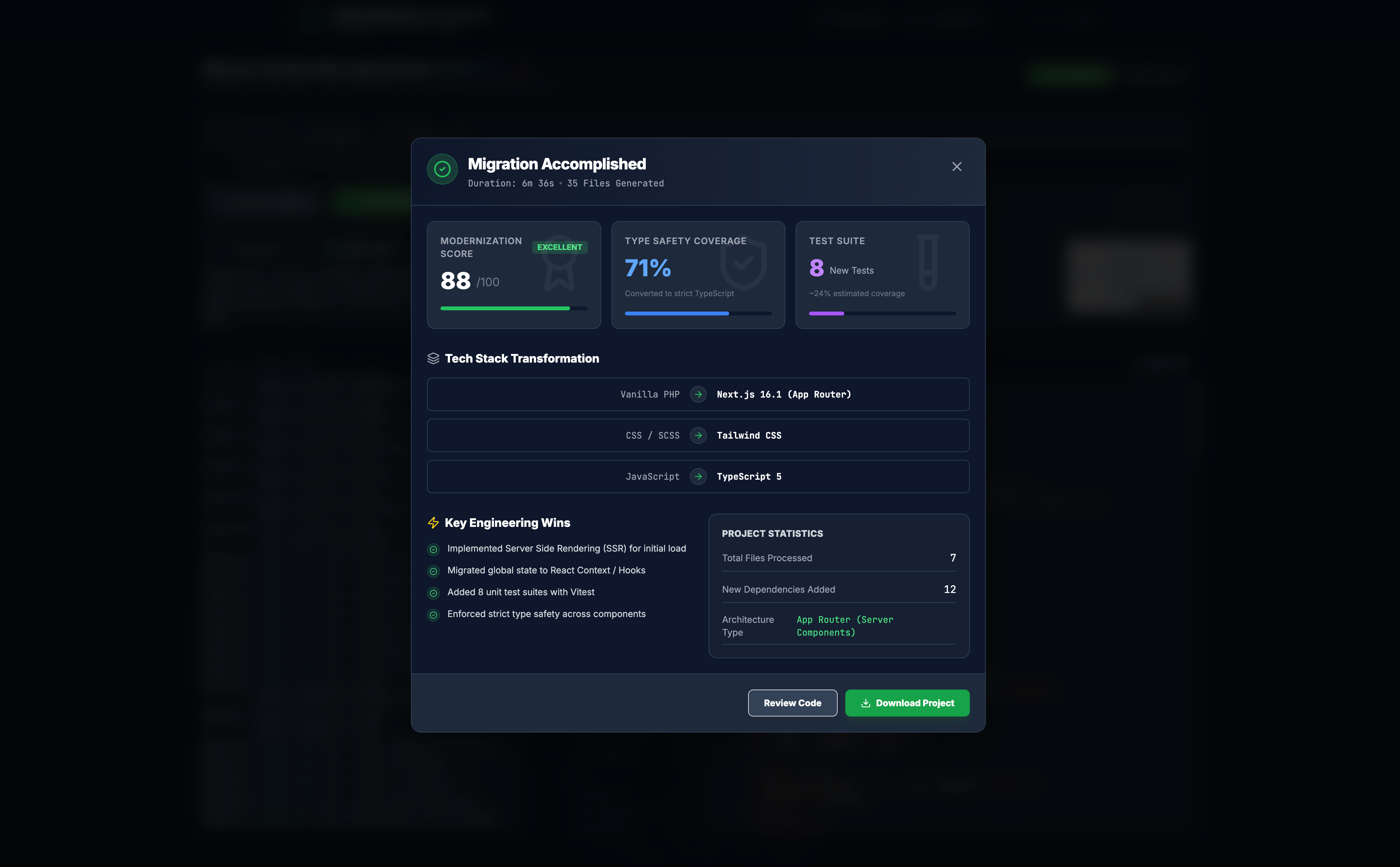Screen dimensions: 1400x867
Task: Click the check circle next to Vitest item
Action: pyautogui.click(x=433, y=593)
